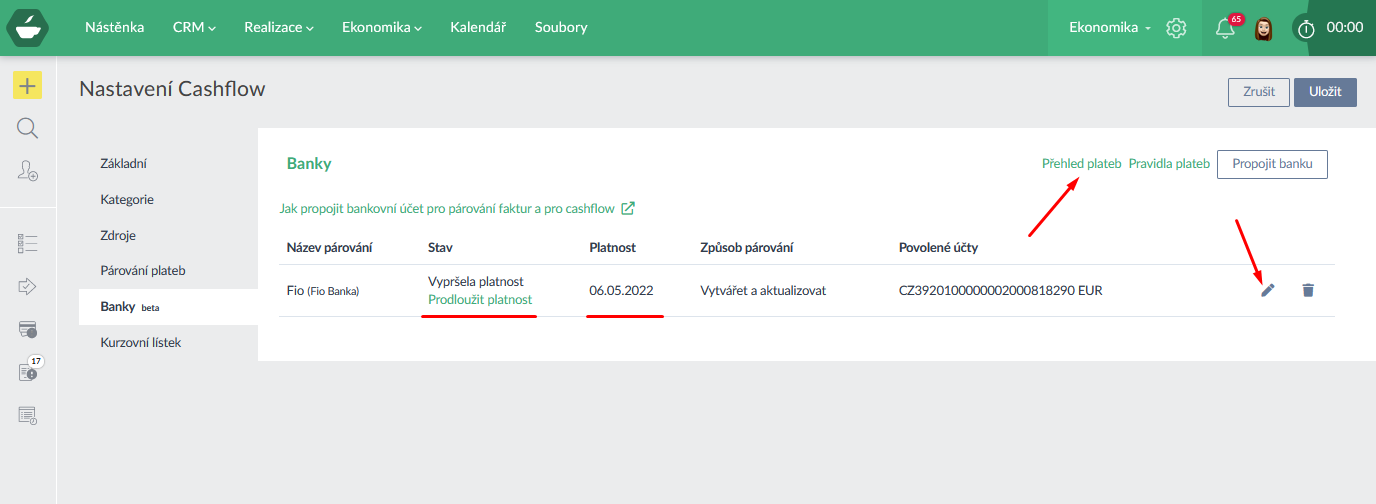Click the Prodloužit platnost link
The image size is (1376, 504).
pyautogui.click(x=480, y=299)
